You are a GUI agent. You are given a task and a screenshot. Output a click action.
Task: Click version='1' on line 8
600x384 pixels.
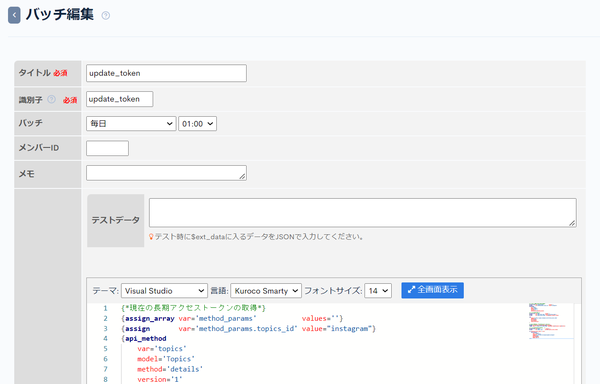coord(160,379)
